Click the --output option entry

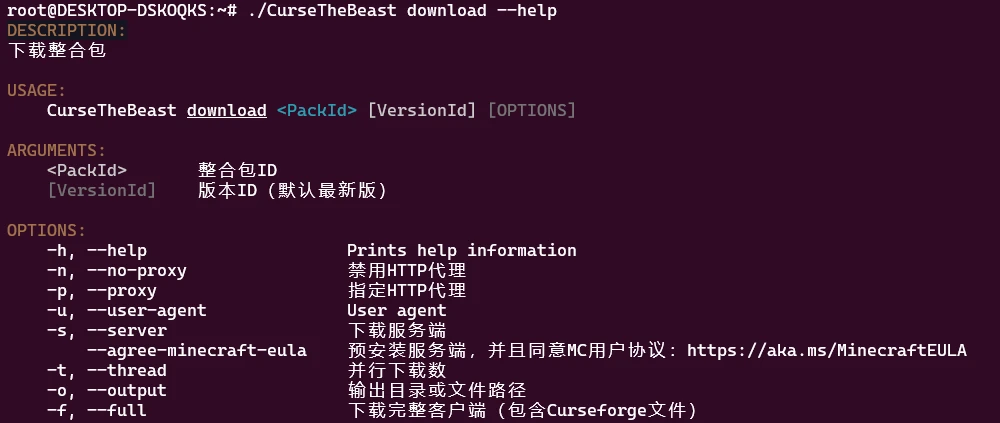pyautogui.click(x=107, y=390)
